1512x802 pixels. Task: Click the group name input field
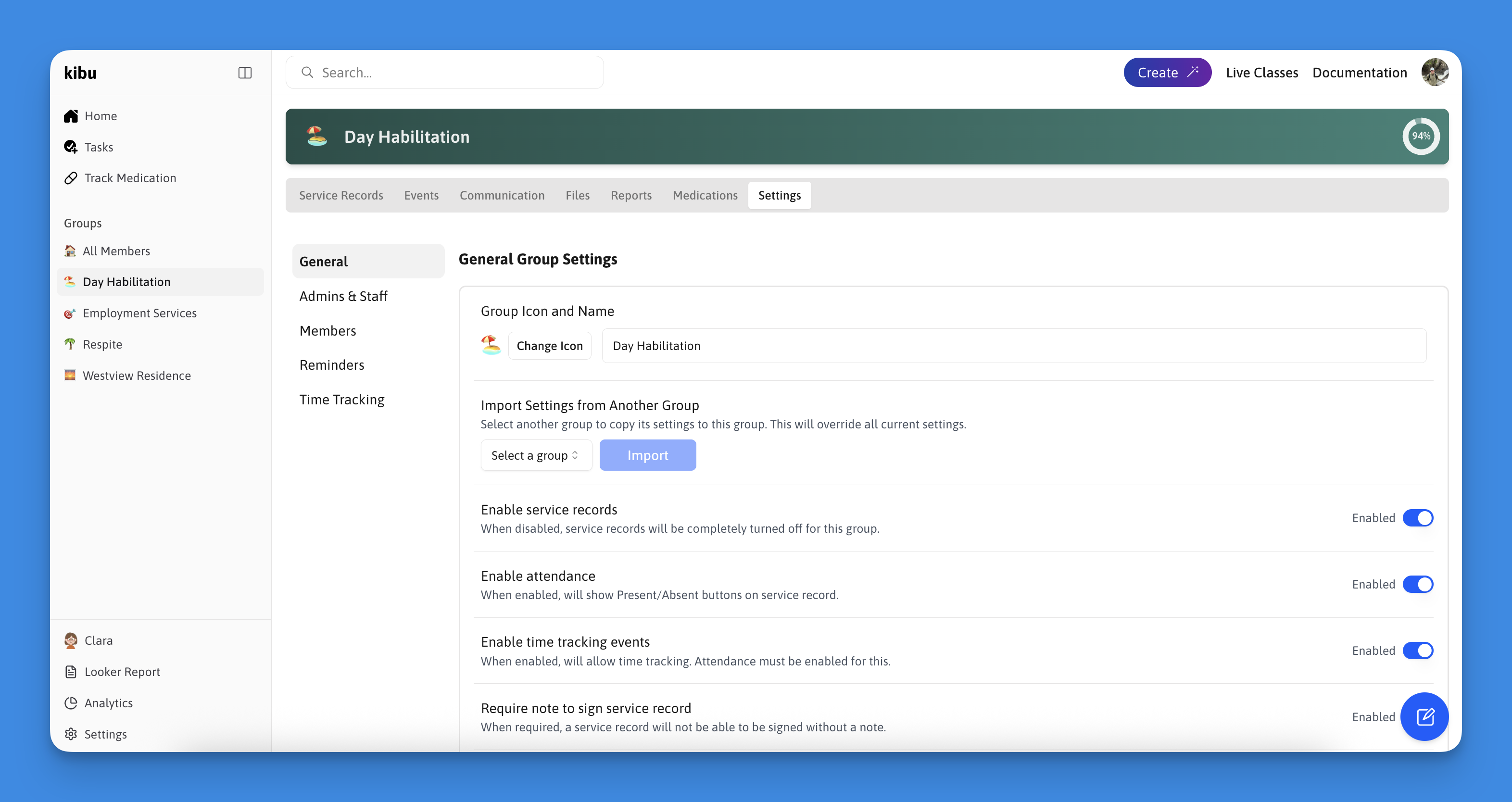pos(1014,346)
